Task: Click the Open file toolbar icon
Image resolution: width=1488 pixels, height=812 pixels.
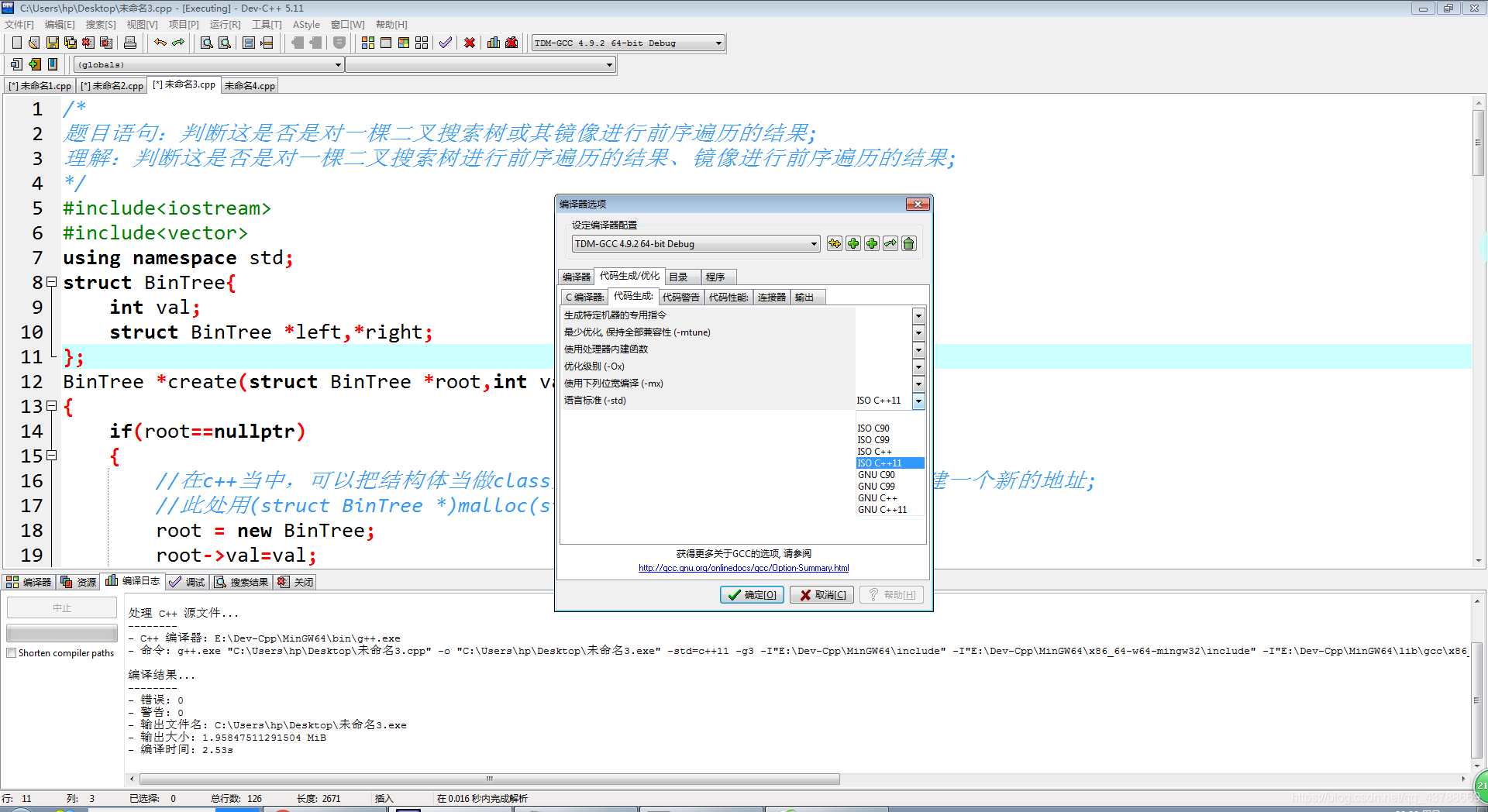Action: (x=34, y=43)
